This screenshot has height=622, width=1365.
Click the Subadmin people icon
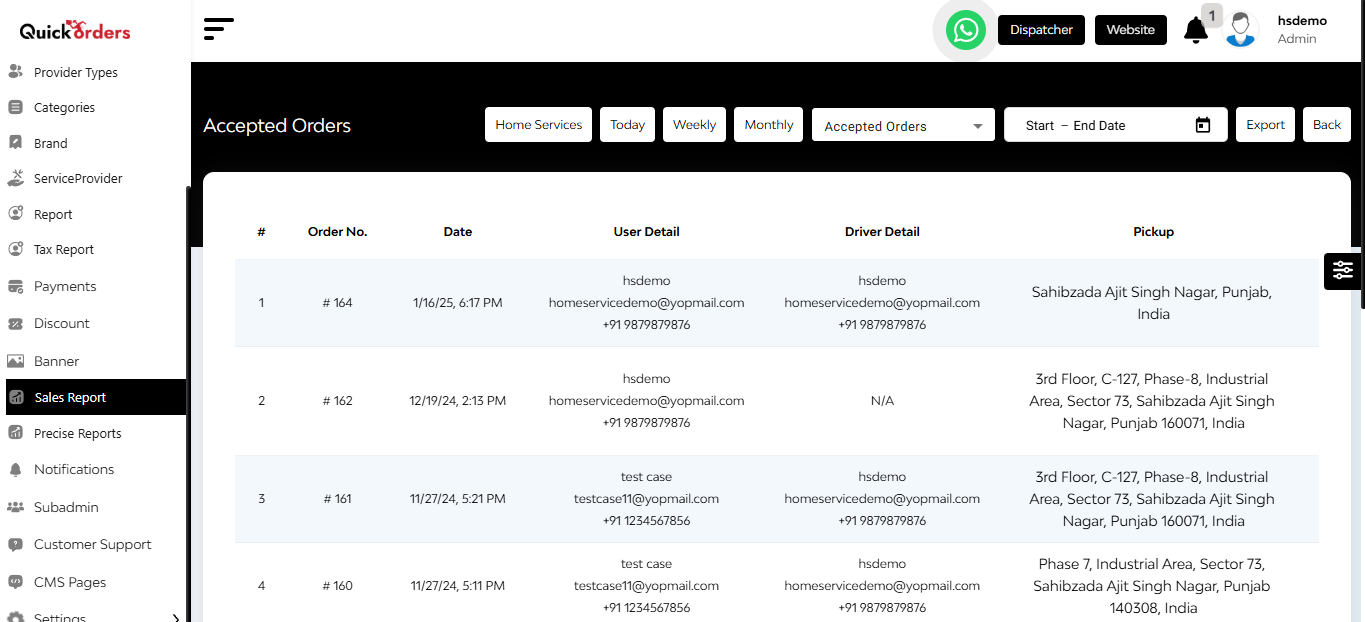point(15,507)
